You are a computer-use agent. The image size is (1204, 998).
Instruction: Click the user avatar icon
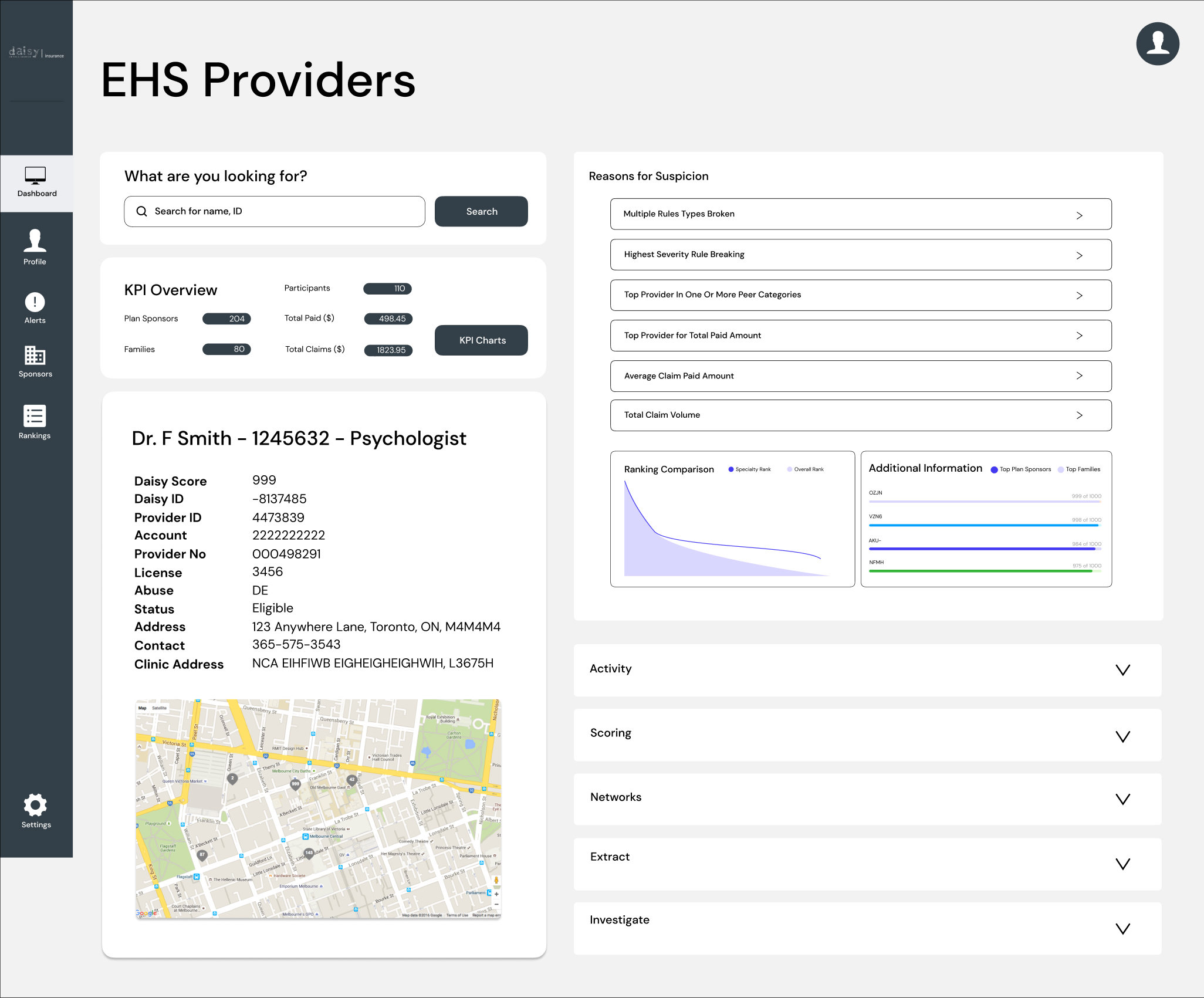[x=1157, y=44]
